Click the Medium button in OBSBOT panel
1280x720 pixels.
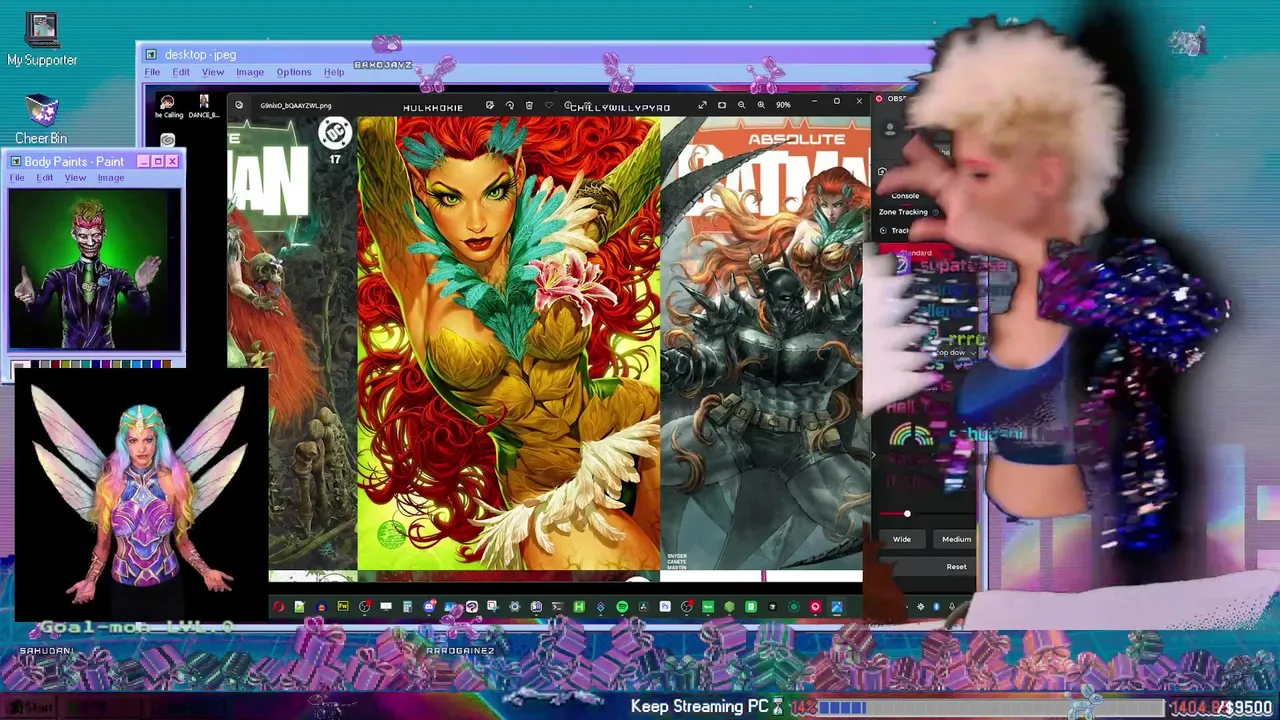[956, 539]
